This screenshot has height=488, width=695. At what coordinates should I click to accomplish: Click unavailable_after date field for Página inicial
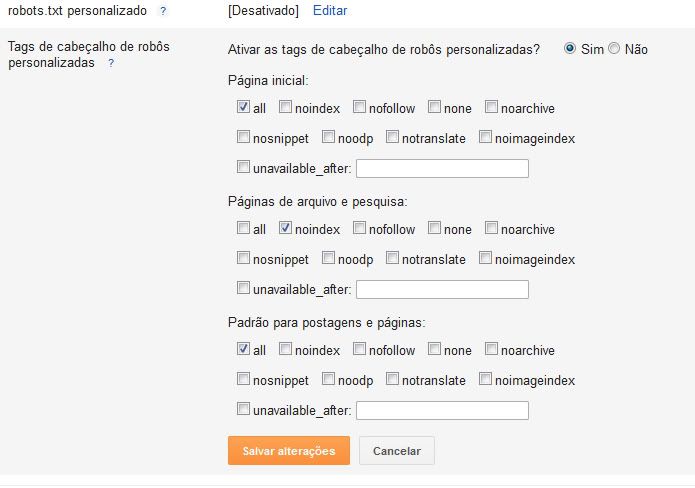[x=442, y=168]
